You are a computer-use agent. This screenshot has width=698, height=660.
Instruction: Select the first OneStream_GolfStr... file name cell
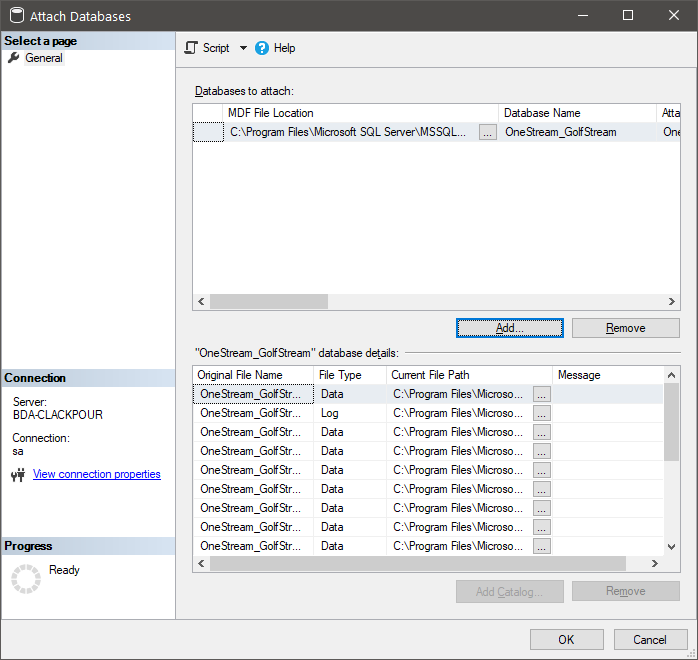253,394
